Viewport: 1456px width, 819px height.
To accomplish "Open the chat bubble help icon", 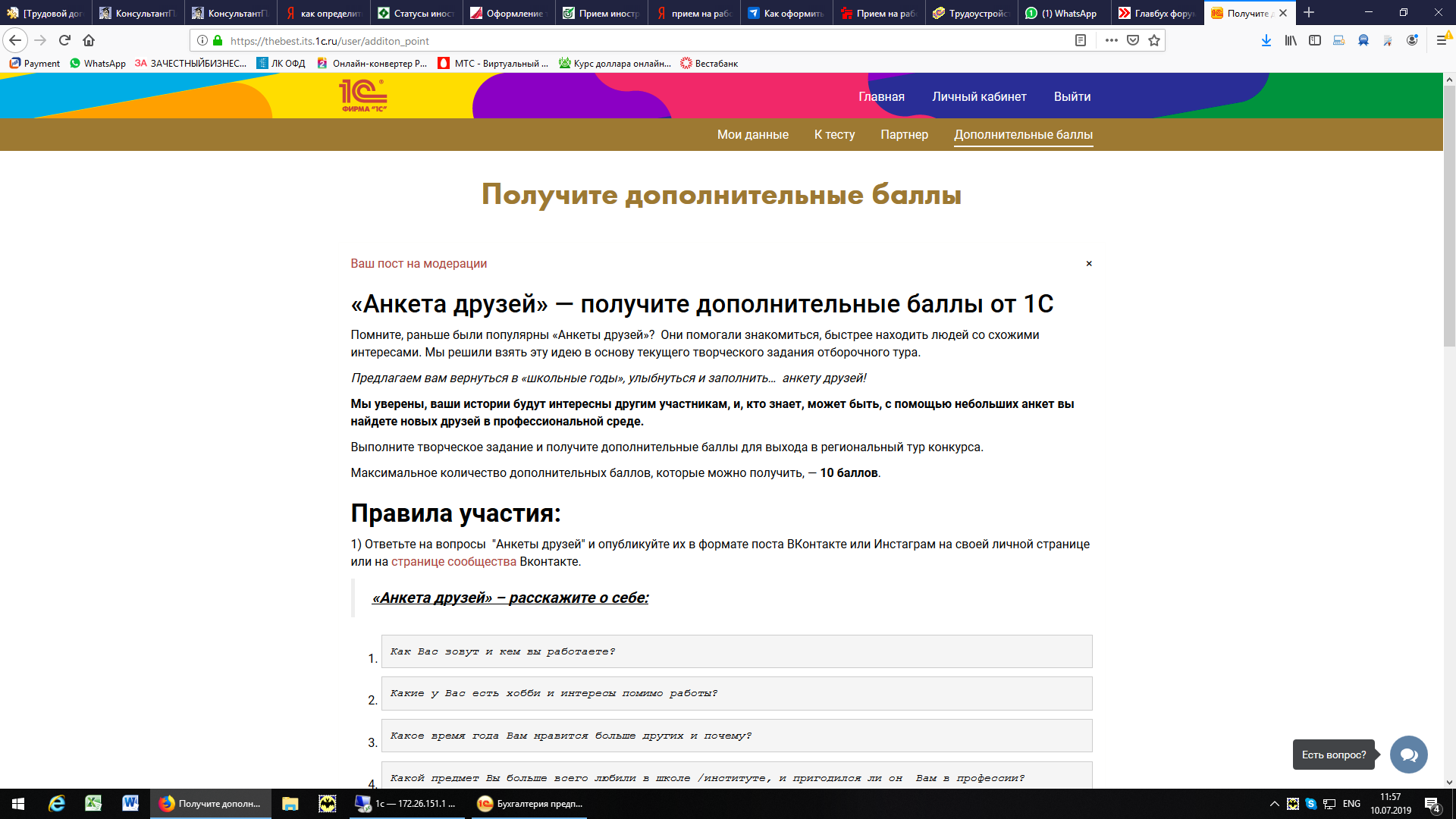I will pos(1408,755).
